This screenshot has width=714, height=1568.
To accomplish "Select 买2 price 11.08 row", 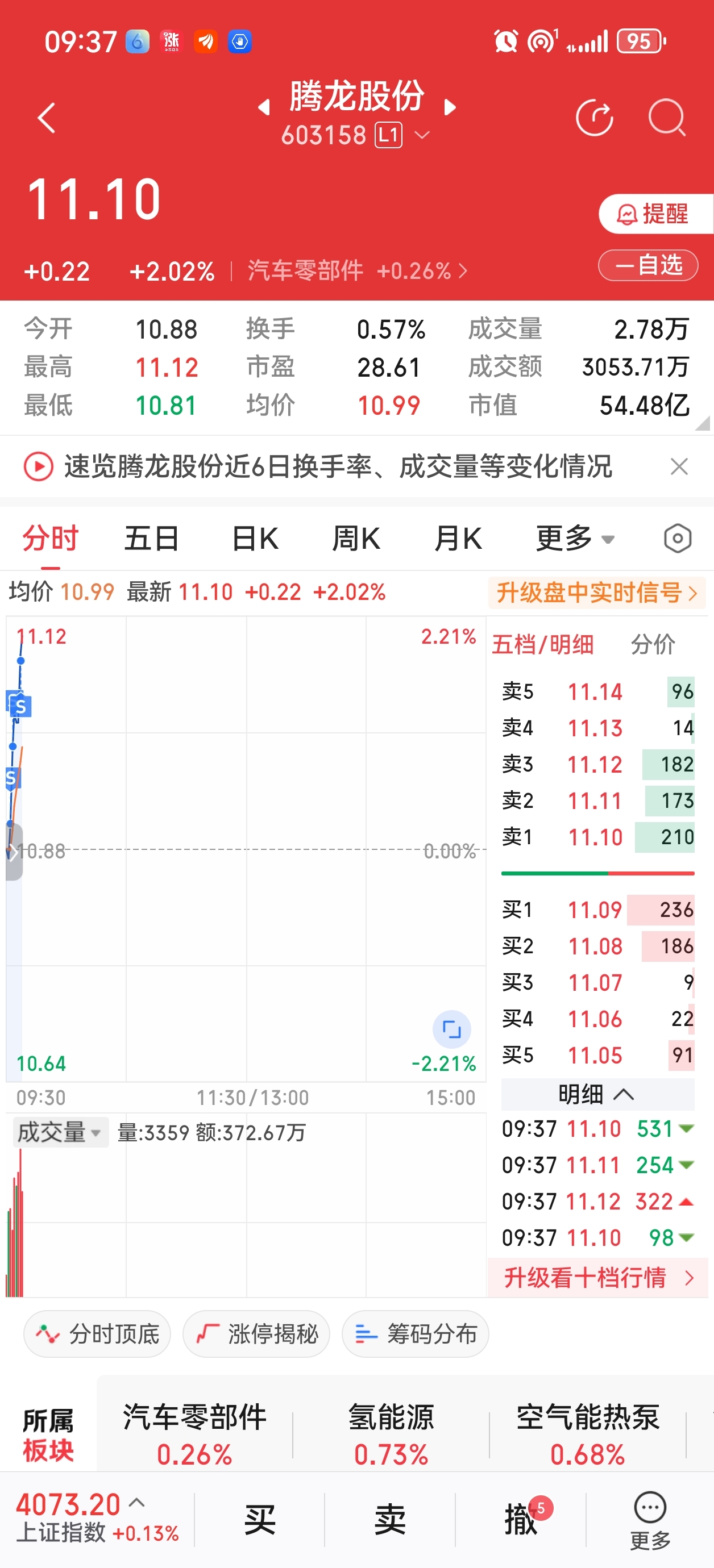I will pyautogui.click(x=597, y=946).
